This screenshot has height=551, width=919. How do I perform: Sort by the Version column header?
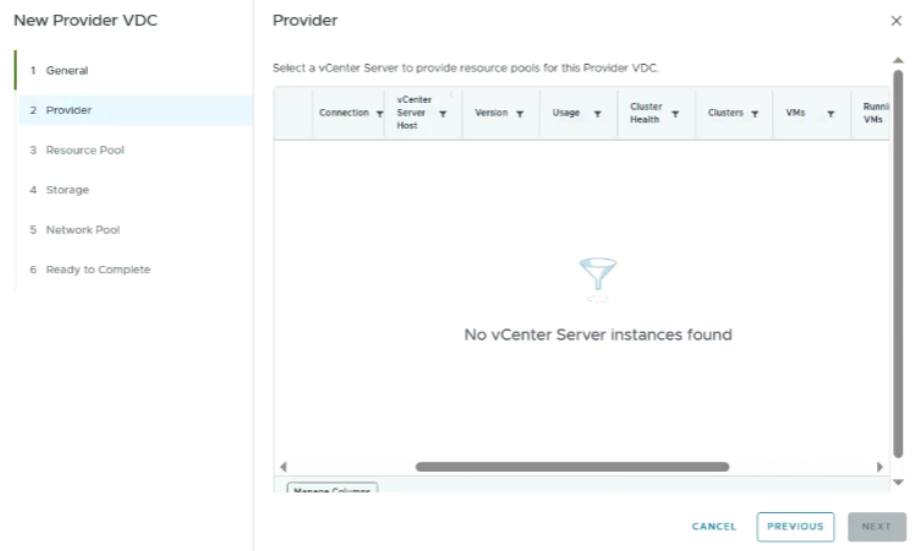(491, 113)
